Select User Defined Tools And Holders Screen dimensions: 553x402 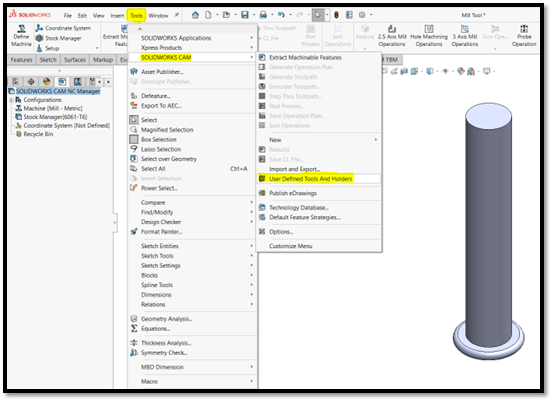[319, 179]
